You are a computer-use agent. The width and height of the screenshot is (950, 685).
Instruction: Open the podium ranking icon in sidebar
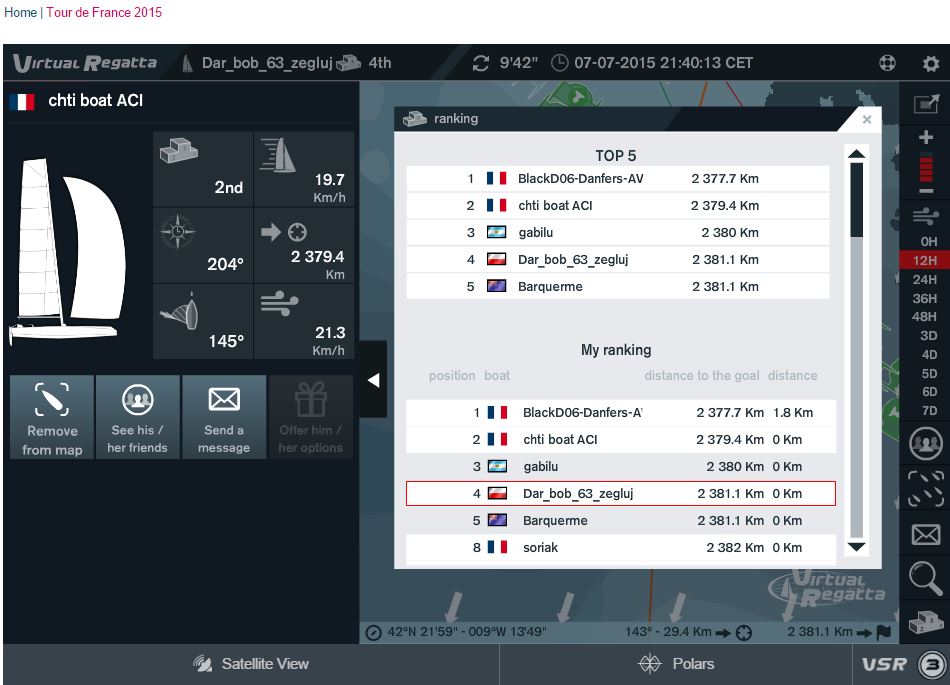click(926, 622)
